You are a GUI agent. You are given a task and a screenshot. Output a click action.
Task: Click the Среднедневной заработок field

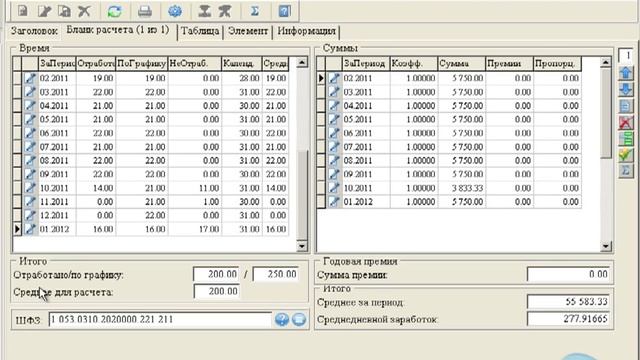click(568, 319)
